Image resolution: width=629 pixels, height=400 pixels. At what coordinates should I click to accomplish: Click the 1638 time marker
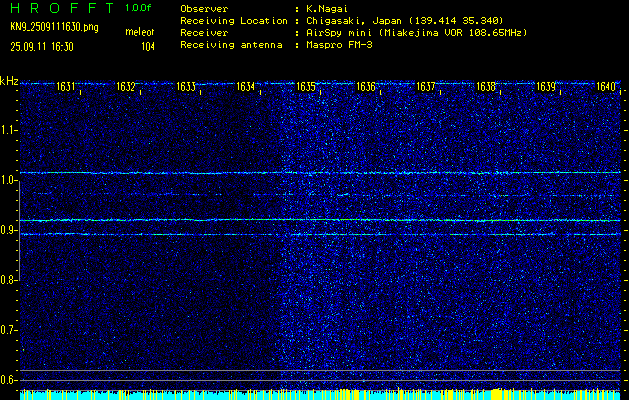[486, 87]
